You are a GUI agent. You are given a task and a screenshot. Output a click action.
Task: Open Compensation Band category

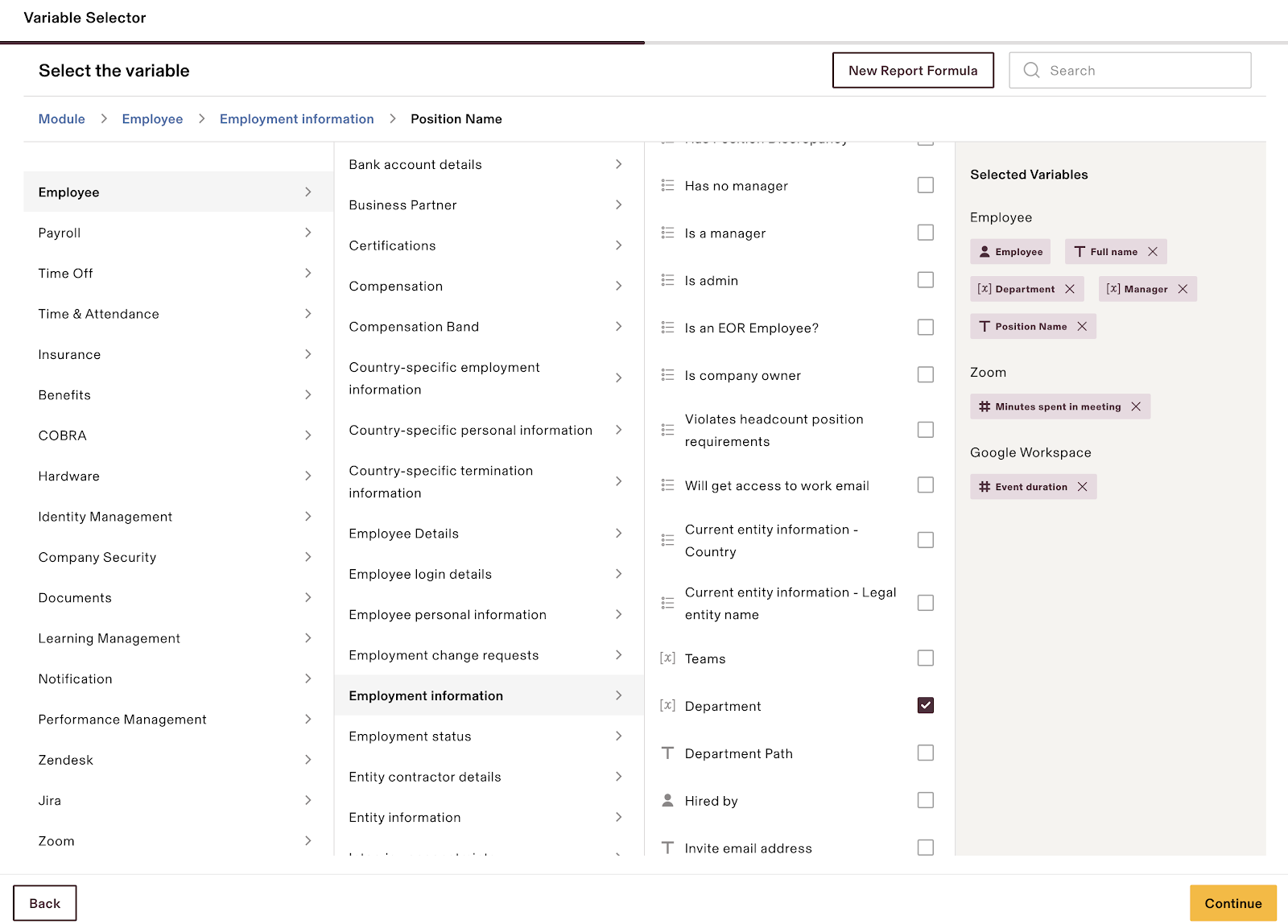tap(489, 326)
